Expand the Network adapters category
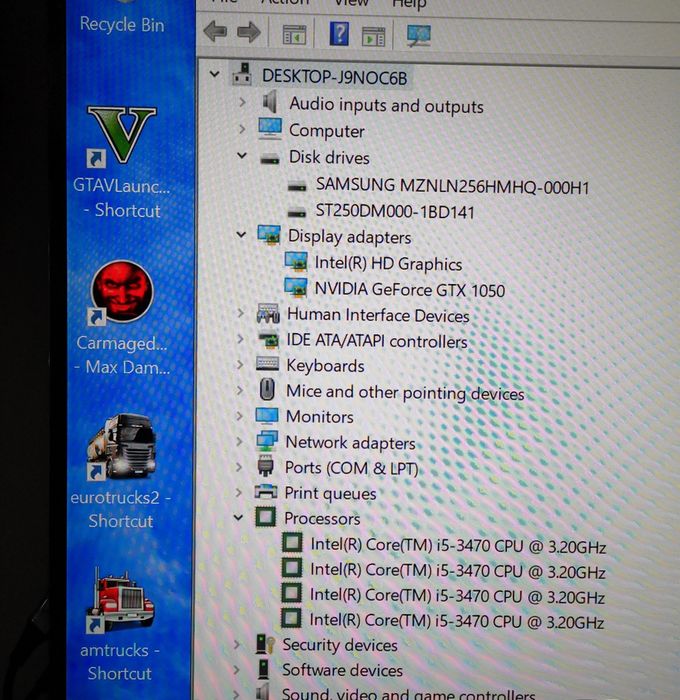The image size is (680, 700). [239, 442]
